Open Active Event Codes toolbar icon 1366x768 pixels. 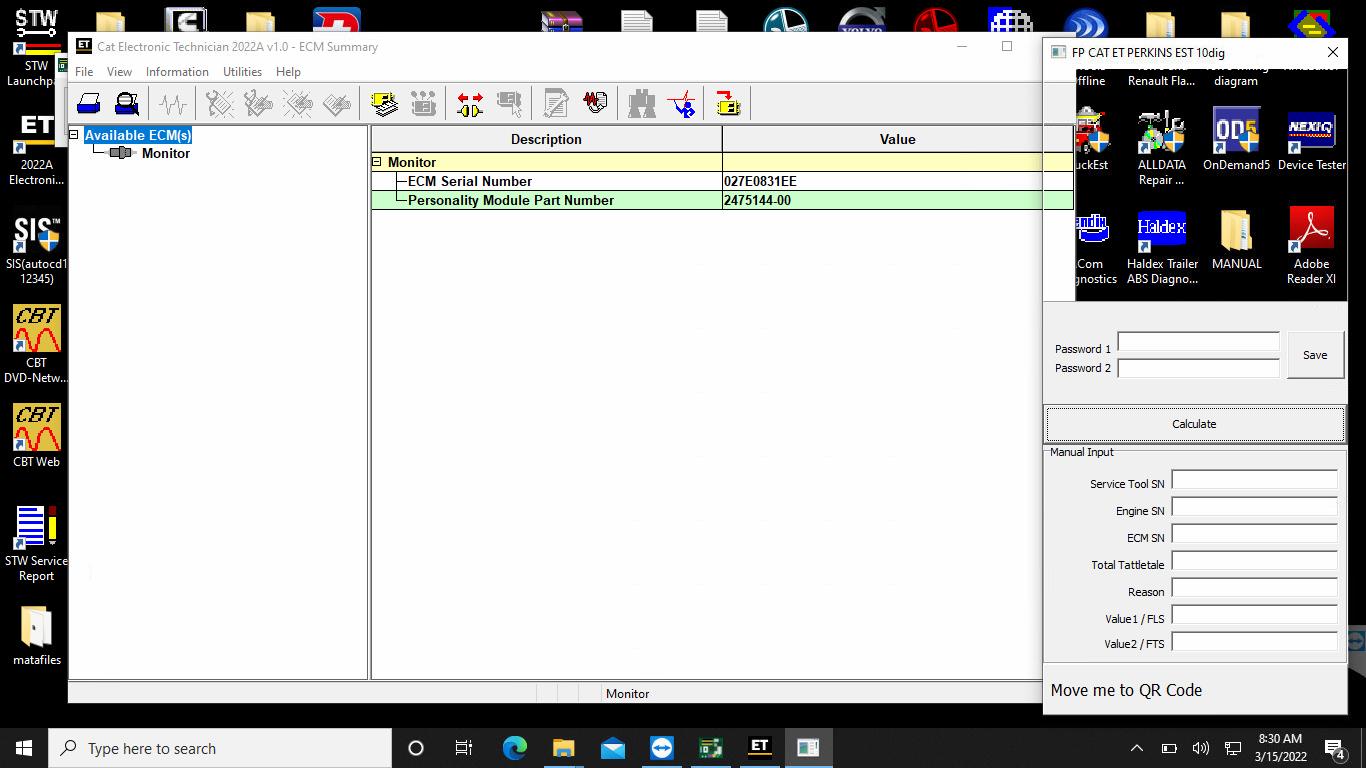click(x=297, y=103)
